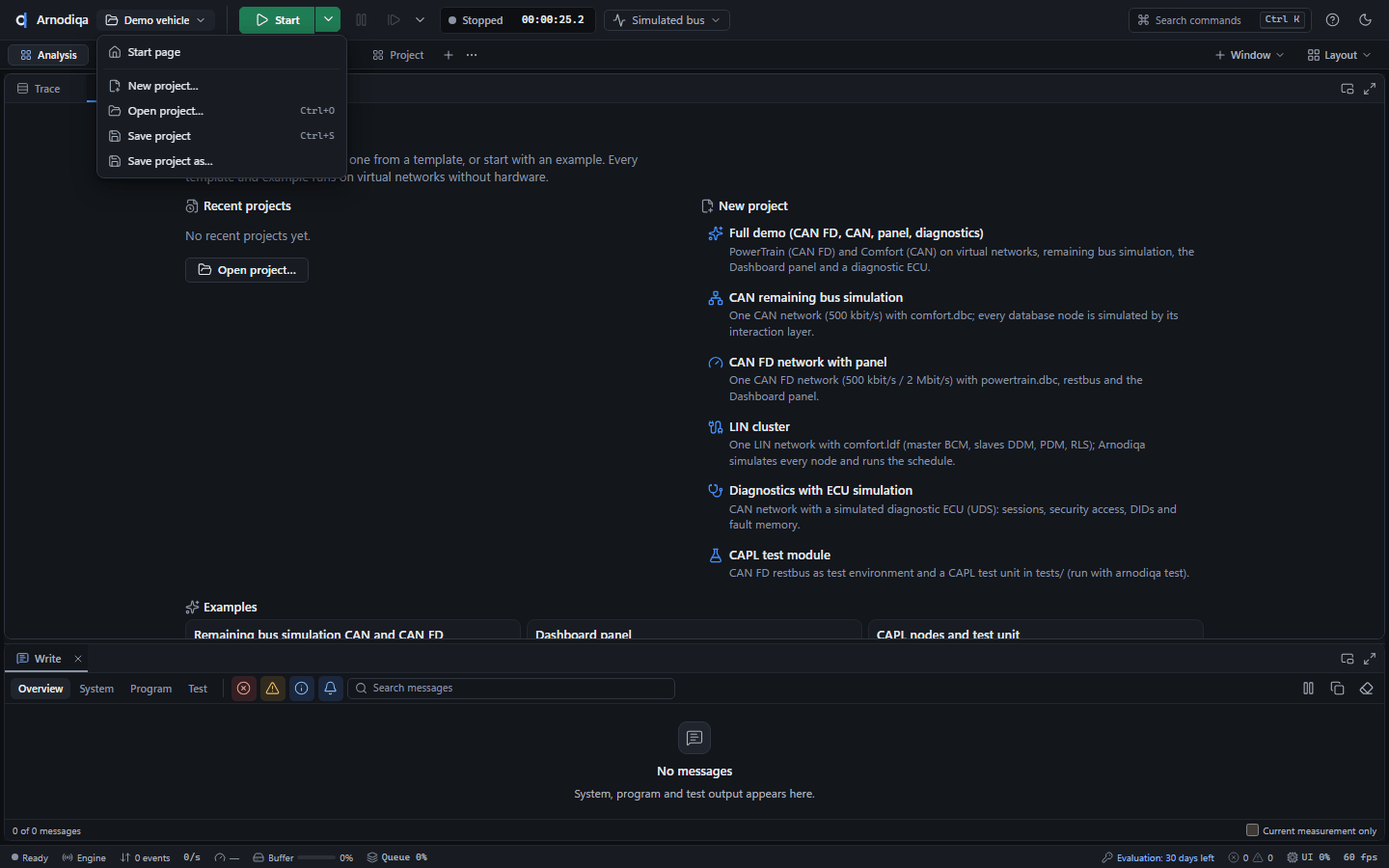Pause the Write panel output

pyautogui.click(x=1308, y=689)
